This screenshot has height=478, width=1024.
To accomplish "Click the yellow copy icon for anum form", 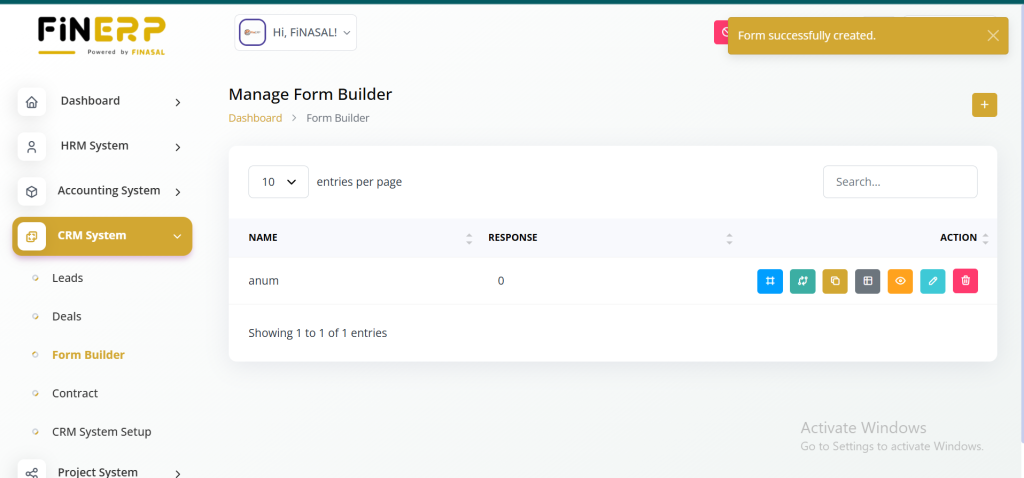I will coord(835,281).
